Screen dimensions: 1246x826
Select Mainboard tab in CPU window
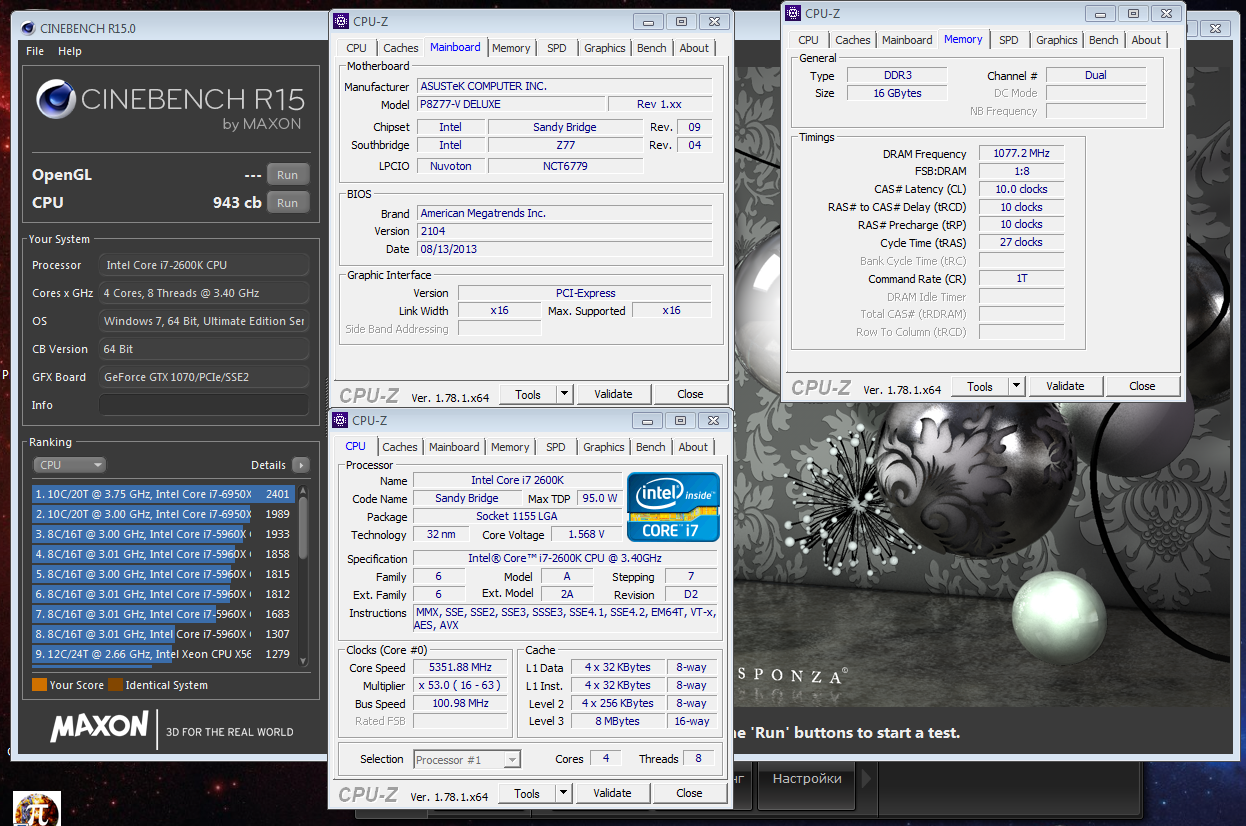pos(454,447)
